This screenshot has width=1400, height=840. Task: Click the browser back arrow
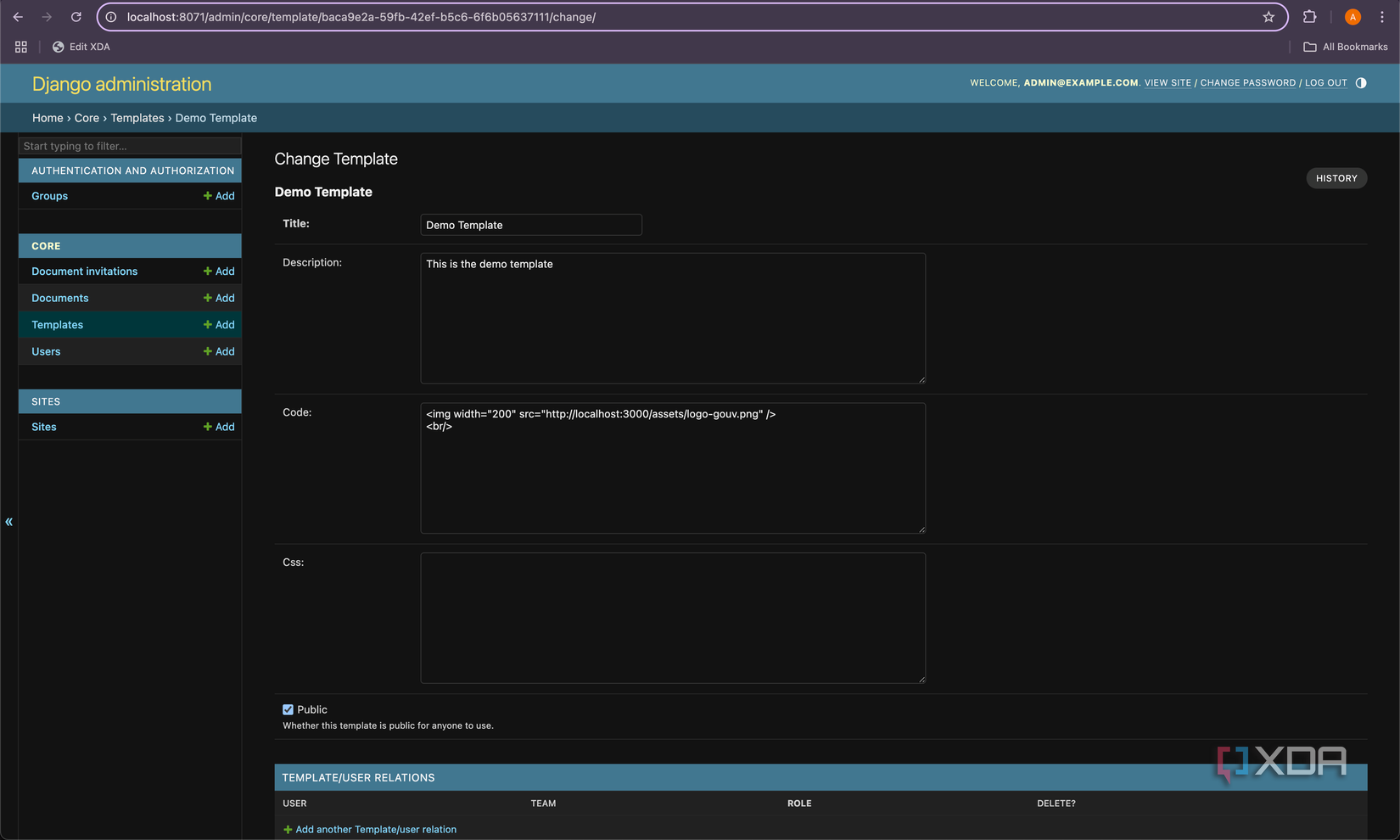pyautogui.click(x=18, y=16)
